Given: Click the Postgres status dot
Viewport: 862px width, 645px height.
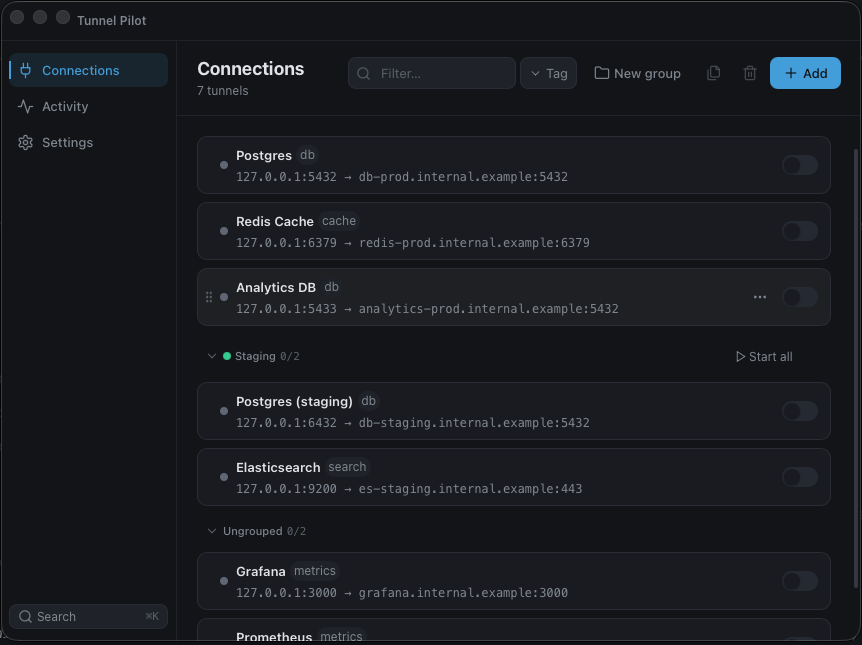Looking at the screenshot, I should tap(224, 165).
